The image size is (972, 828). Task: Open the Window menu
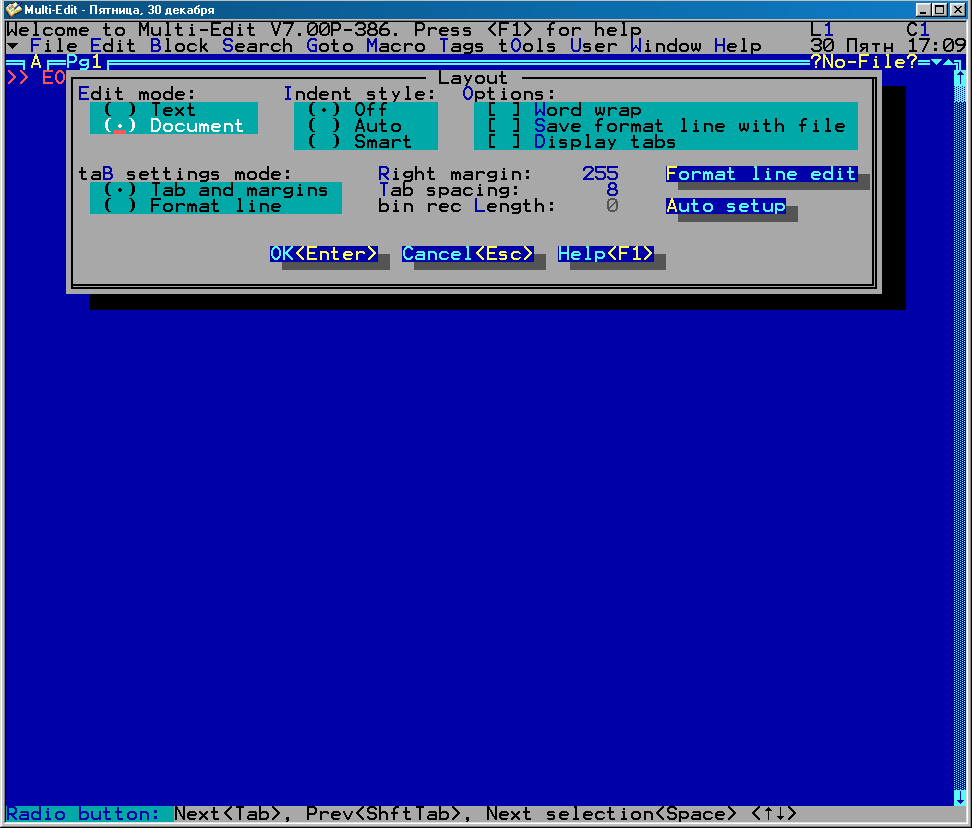tap(666, 46)
